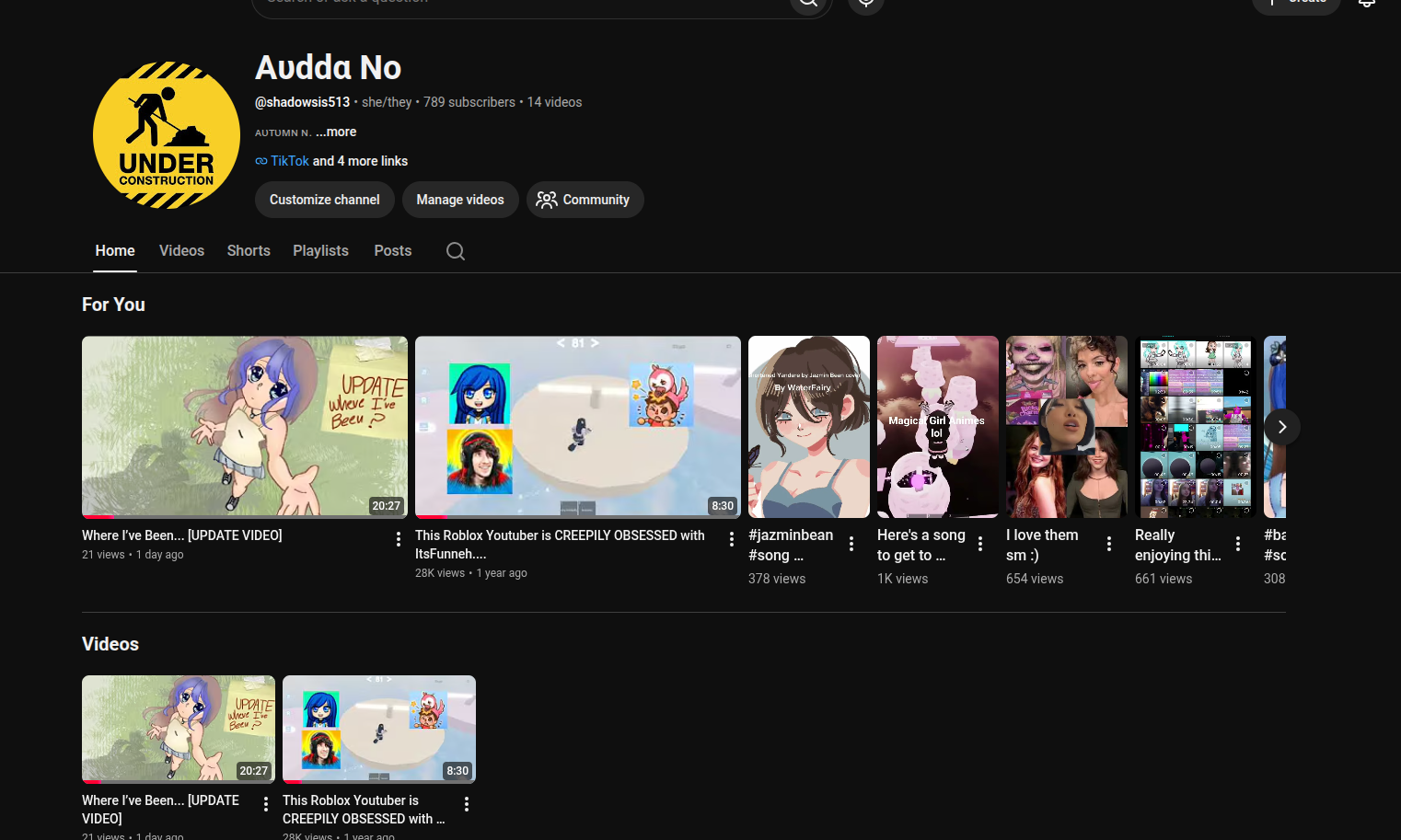Viewport: 1401px width, 840px height.
Task: Play Where I've Been thumbnail in For You
Action: coord(245,427)
